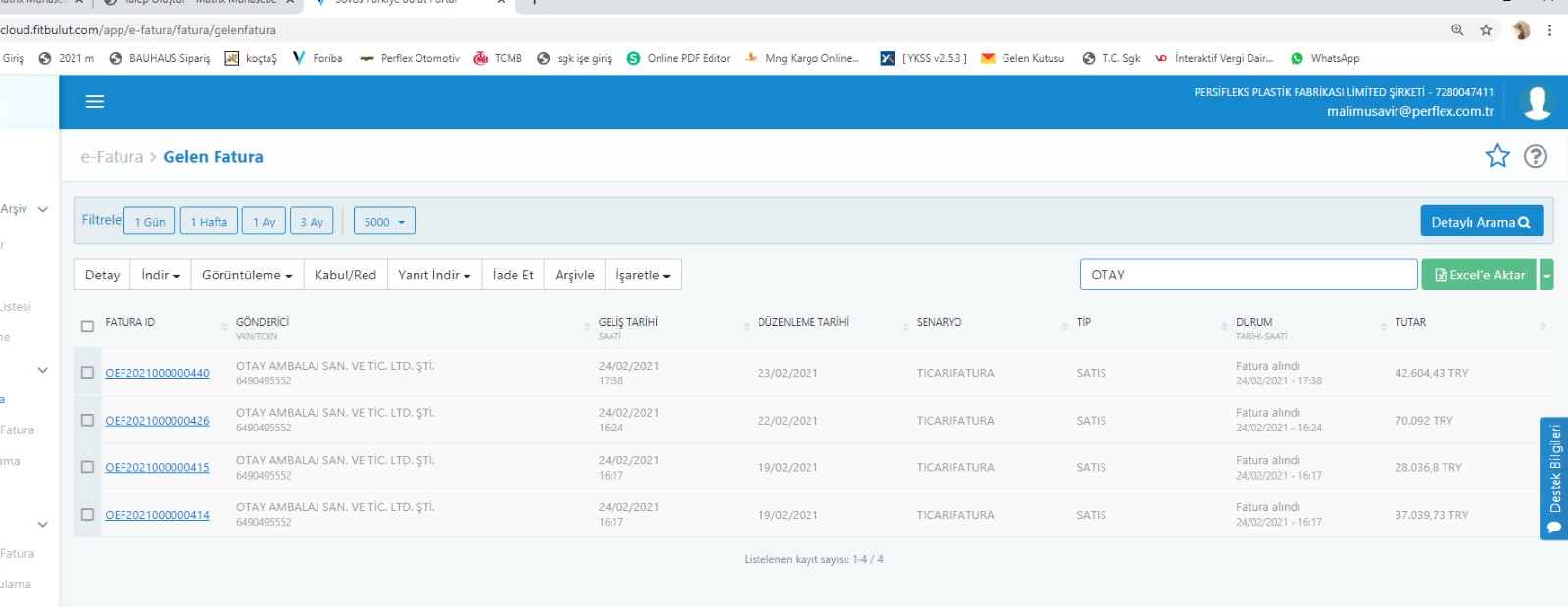Viewport: 1568px width, 607px height.
Task: Click the browser bookmark star icon
Action: click(1486, 30)
